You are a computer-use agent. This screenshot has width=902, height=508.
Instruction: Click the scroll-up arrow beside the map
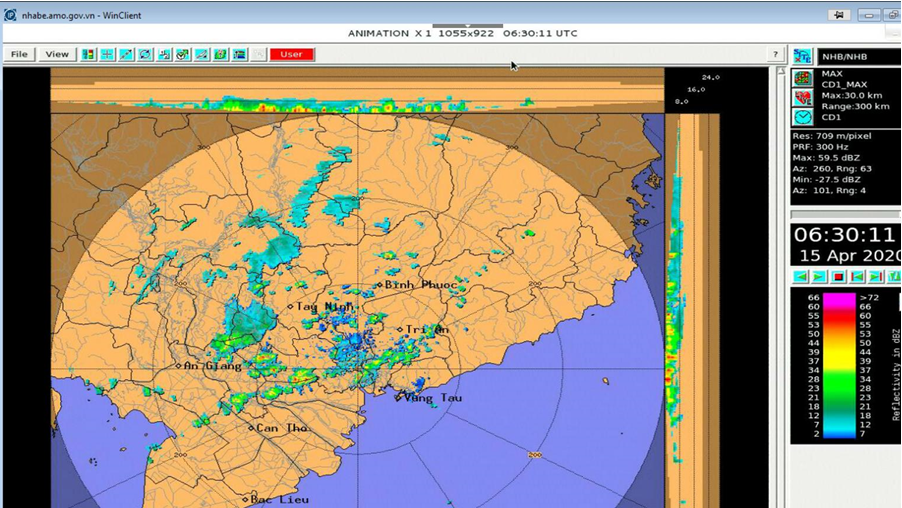781,71
